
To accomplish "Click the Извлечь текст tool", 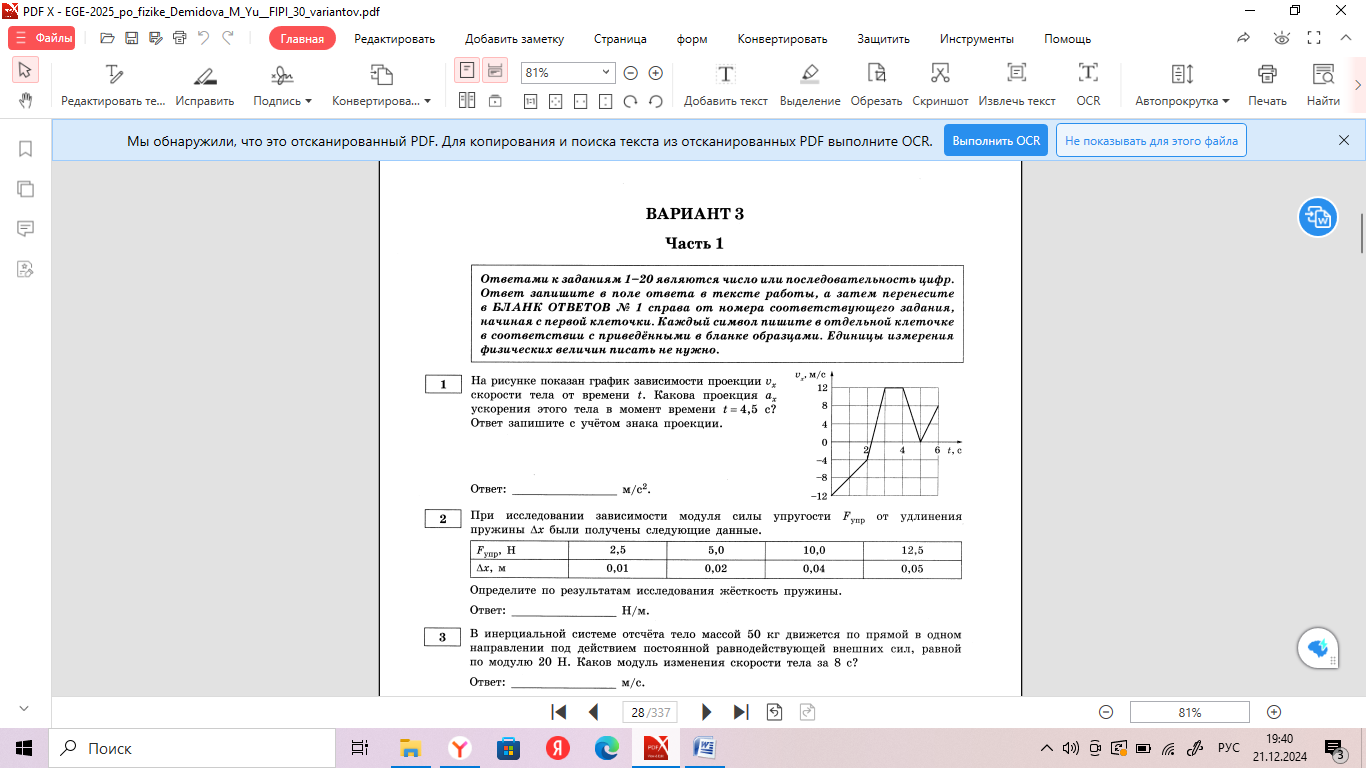I will [1017, 85].
